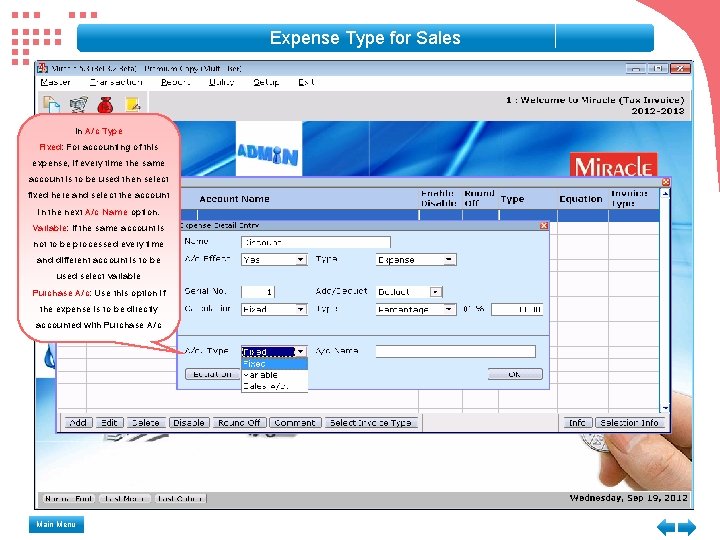Click the Main Menu button

tap(56, 524)
